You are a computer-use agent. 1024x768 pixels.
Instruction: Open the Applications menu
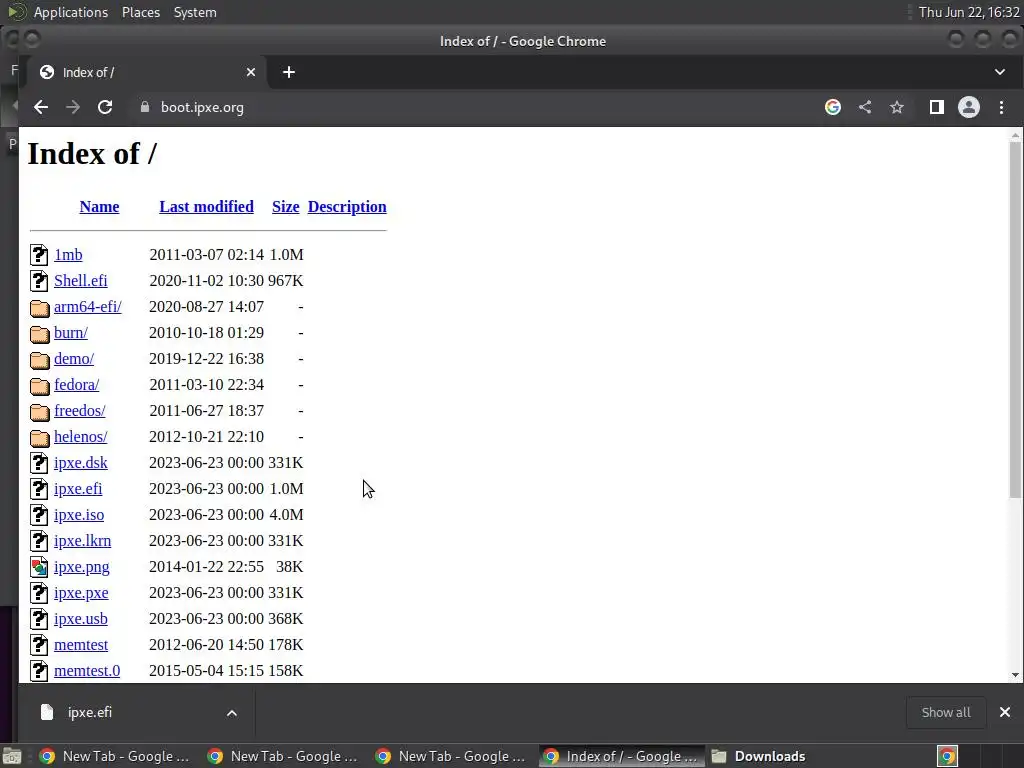coord(71,12)
